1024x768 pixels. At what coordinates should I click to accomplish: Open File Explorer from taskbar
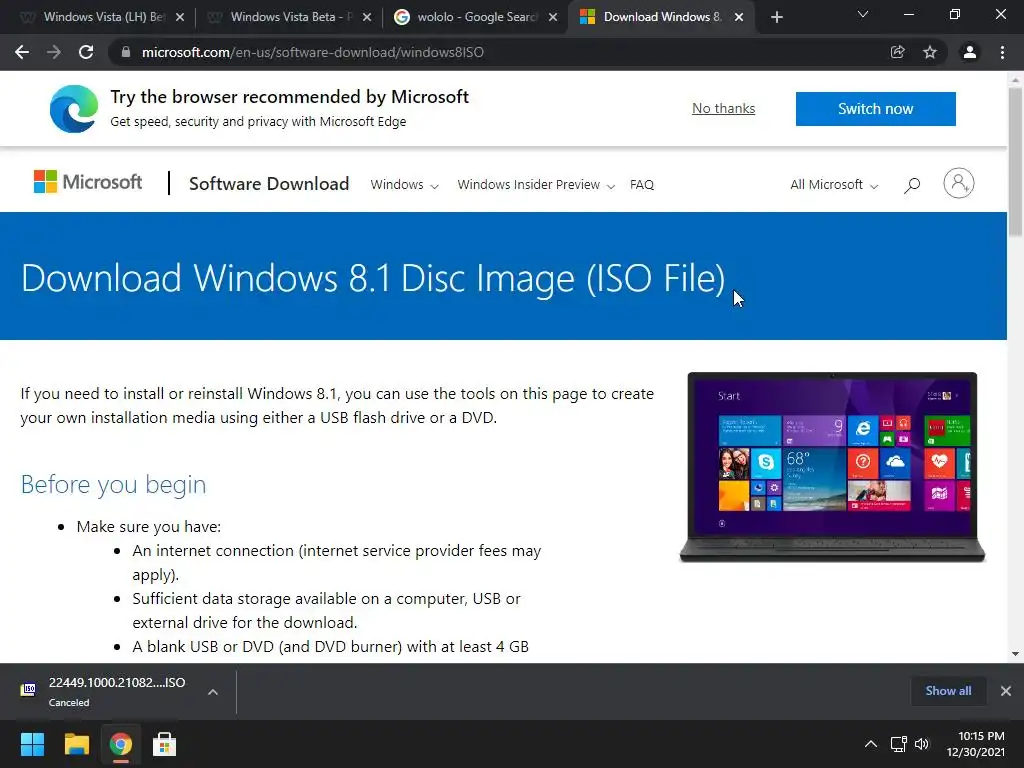coord(76,744)
